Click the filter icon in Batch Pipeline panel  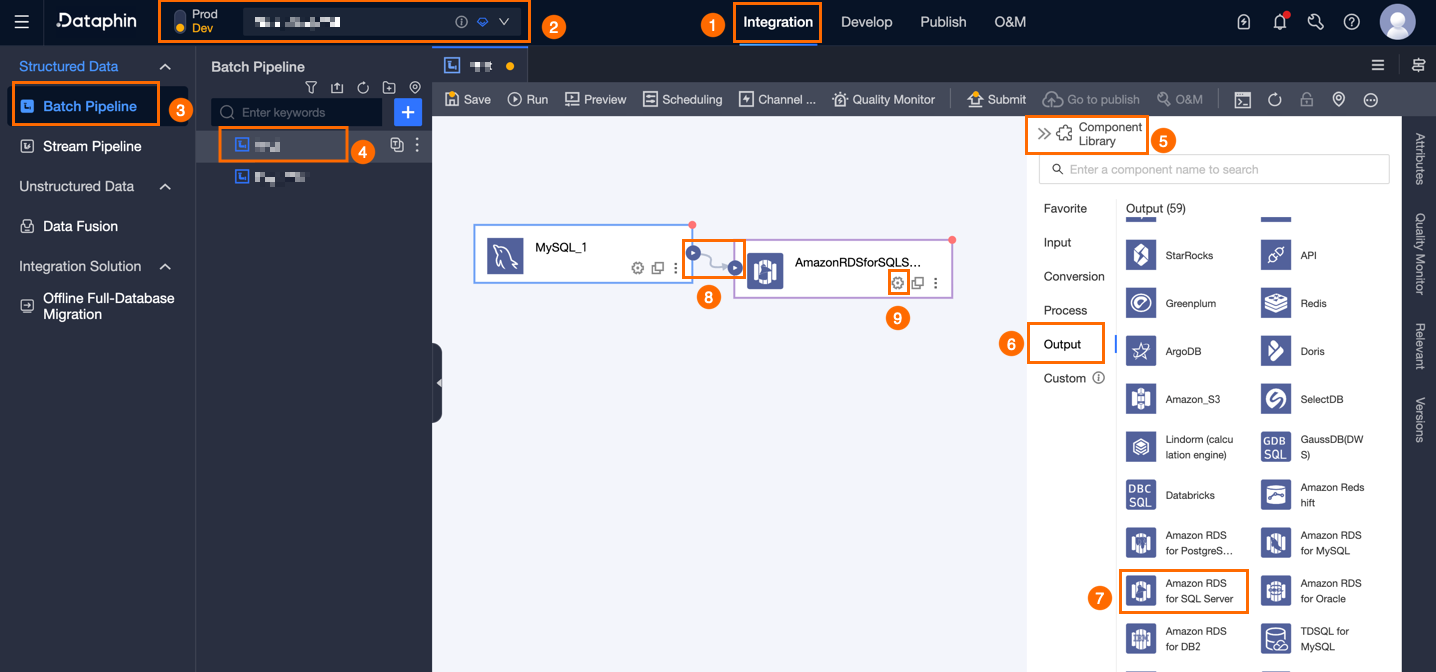point(311,88)
